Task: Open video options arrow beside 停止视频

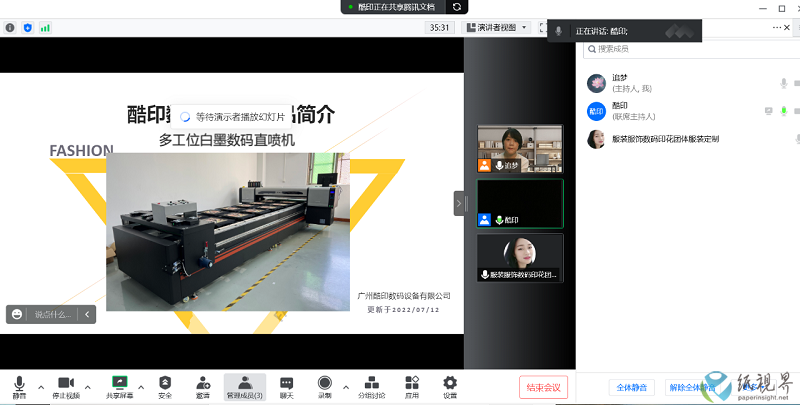Action: point(88,388)
